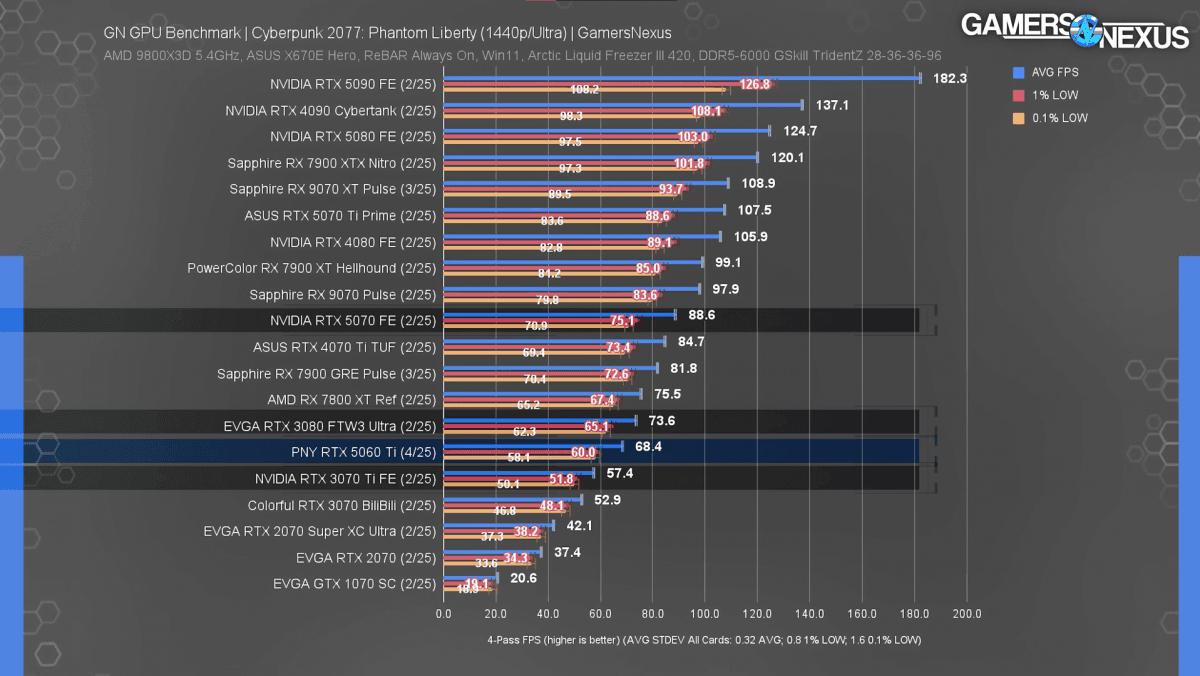Click the NVIDIA RTX 5090 FE row label
Screen dimensions: 1200x676
[353, 83]
